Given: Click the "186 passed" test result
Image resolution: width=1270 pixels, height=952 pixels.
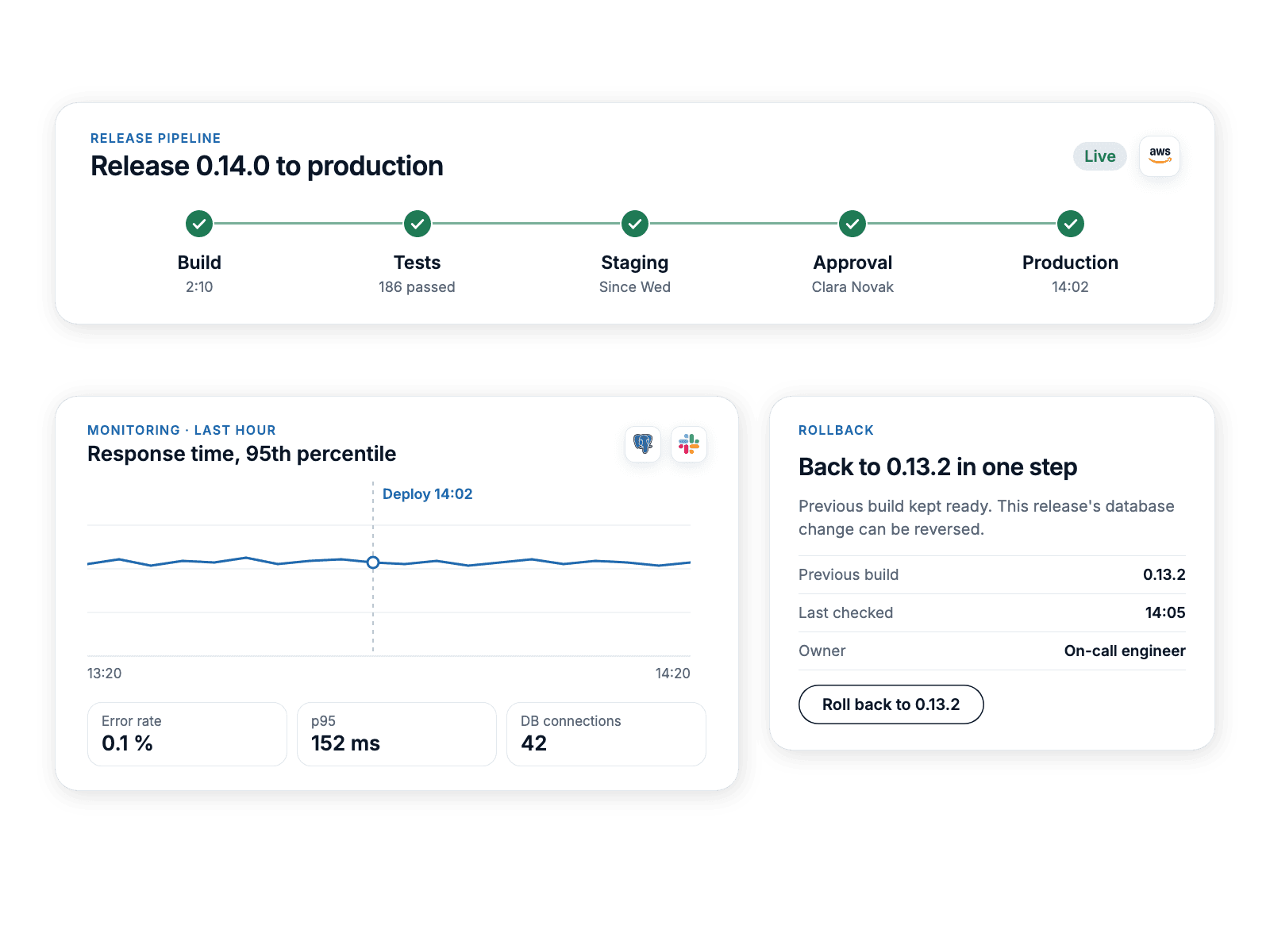Looking at the screenshot, I should point(418,287).
